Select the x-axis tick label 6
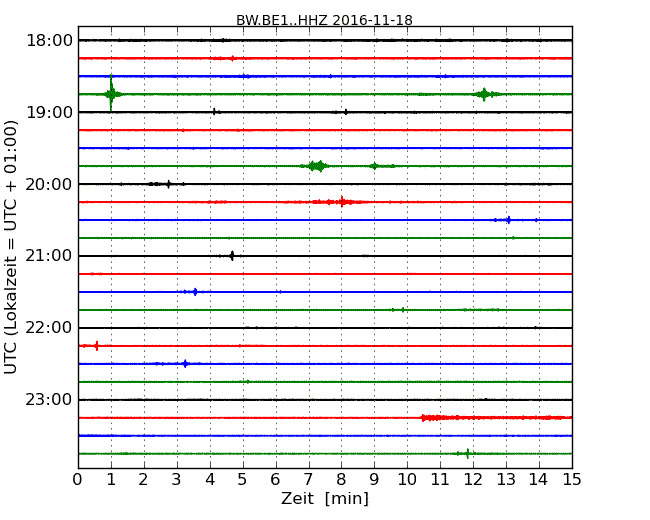 coord(276,480)
